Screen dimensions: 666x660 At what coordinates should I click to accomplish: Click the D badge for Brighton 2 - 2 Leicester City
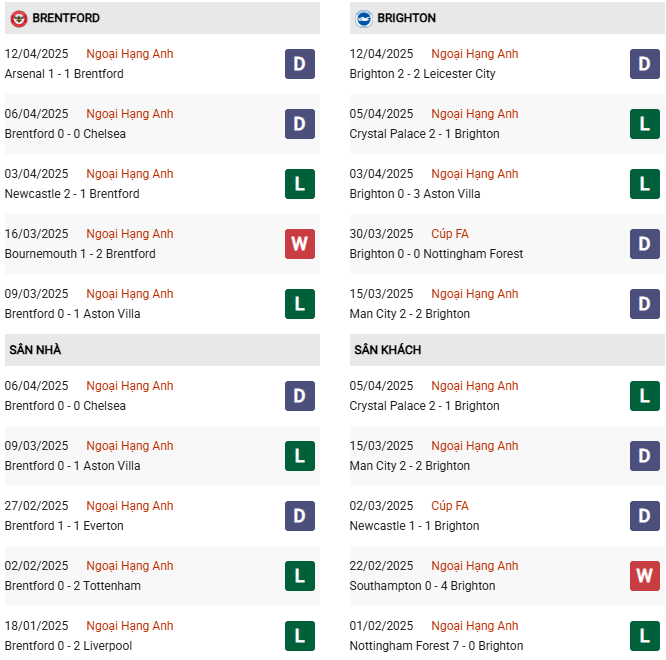pyautogui.click(x=645, y=64)
